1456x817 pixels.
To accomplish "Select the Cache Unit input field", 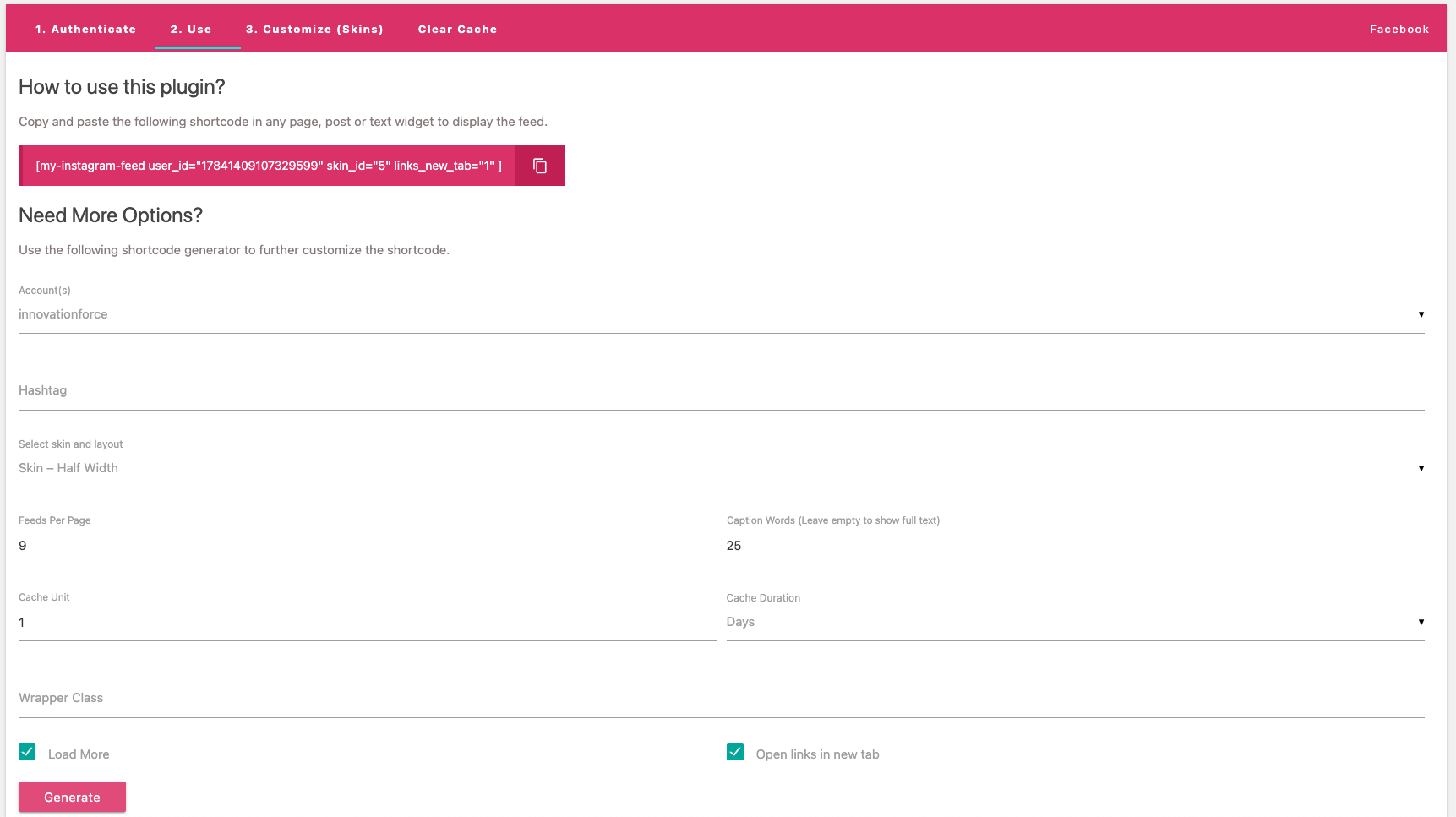I will [x=368, y=623].
